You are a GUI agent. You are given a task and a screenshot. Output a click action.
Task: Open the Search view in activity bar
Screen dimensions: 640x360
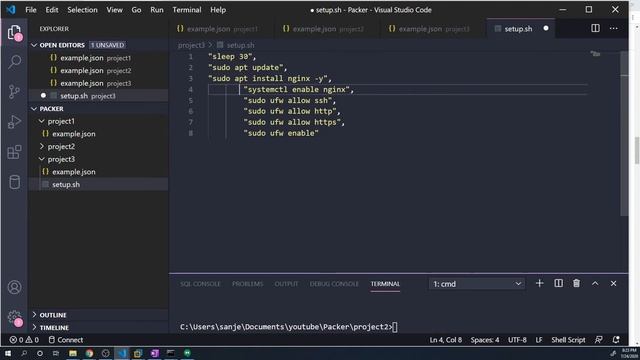(x=15, y=62)
